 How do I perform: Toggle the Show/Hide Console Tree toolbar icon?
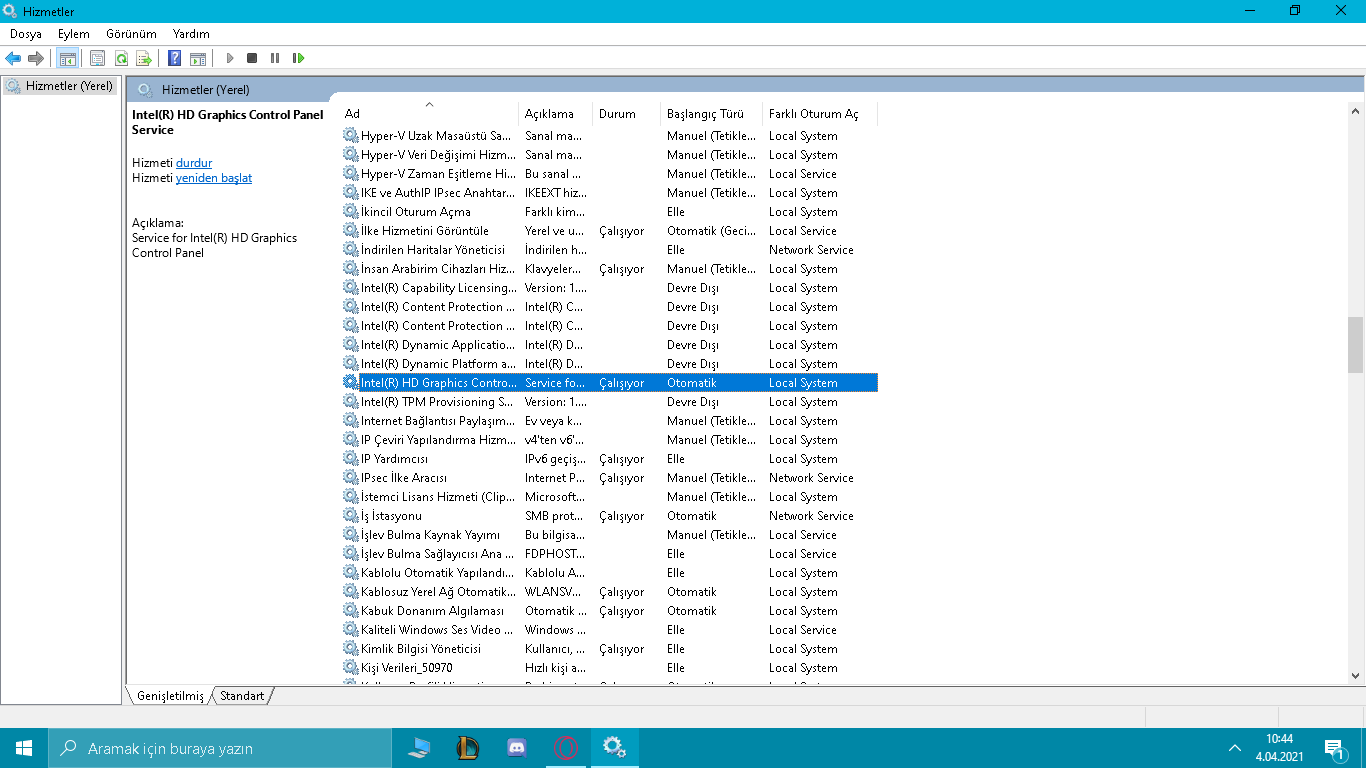[67, 58]
